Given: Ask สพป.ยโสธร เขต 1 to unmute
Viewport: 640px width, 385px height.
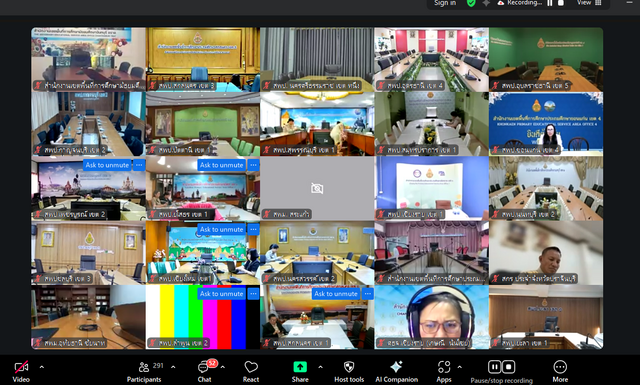Looking at the screenshot, I should click(222, 165).
